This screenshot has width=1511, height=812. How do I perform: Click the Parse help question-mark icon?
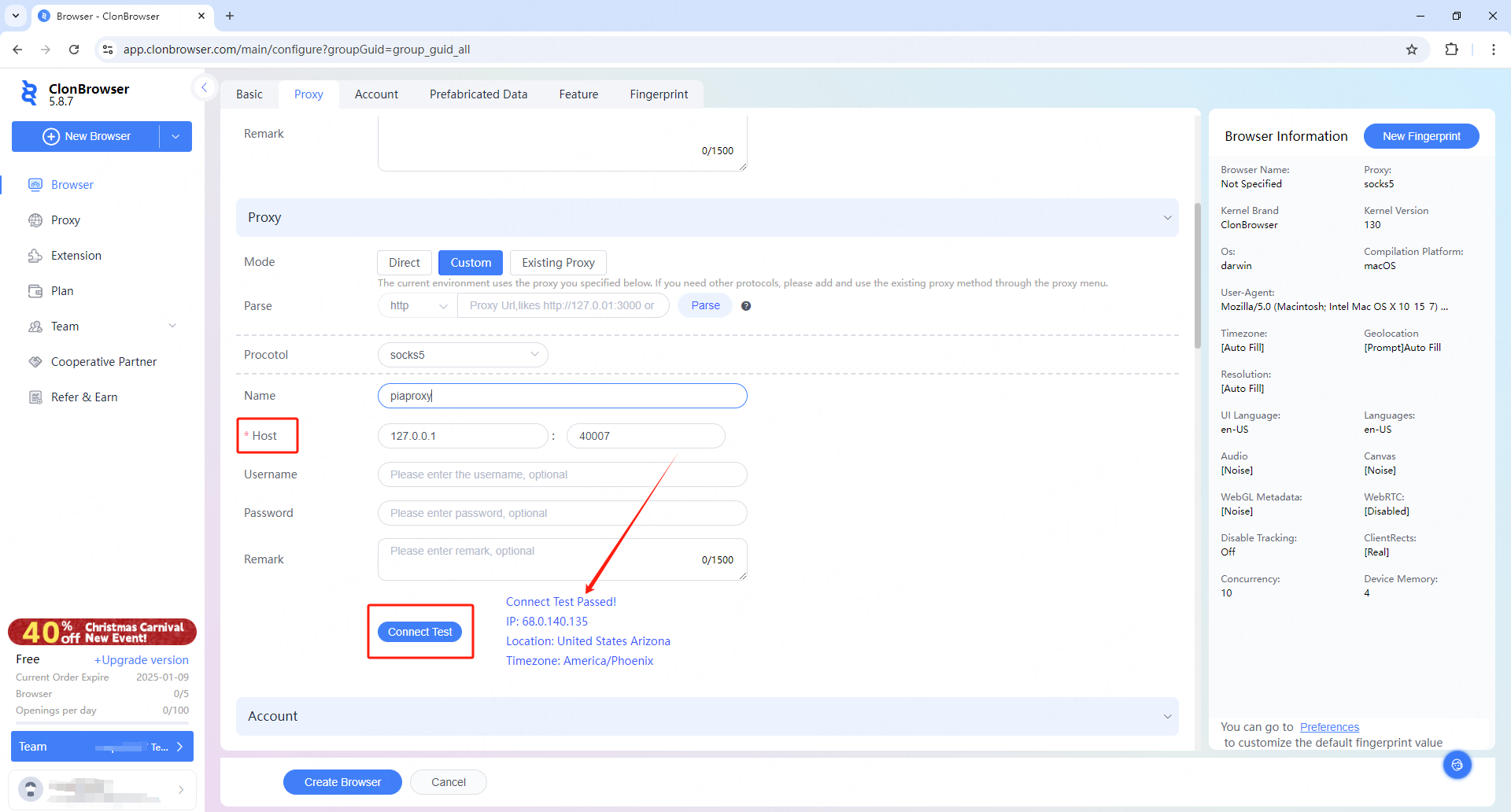click(746, 306)
